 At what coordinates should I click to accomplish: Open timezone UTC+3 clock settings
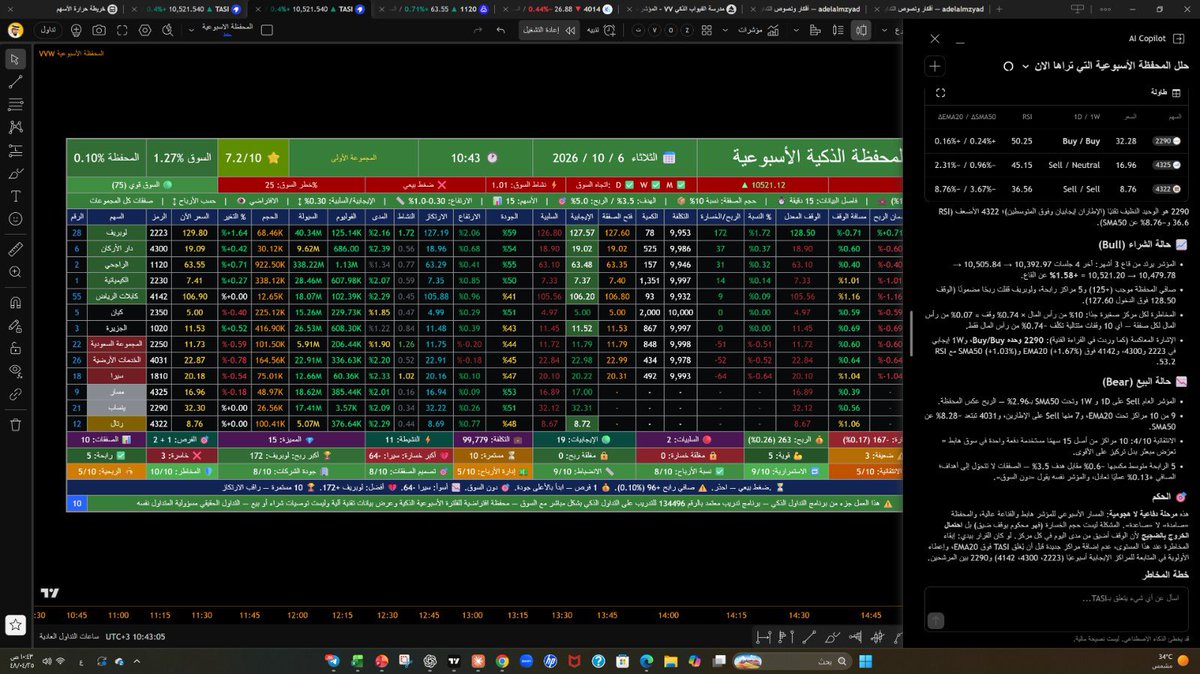[133, 637]
